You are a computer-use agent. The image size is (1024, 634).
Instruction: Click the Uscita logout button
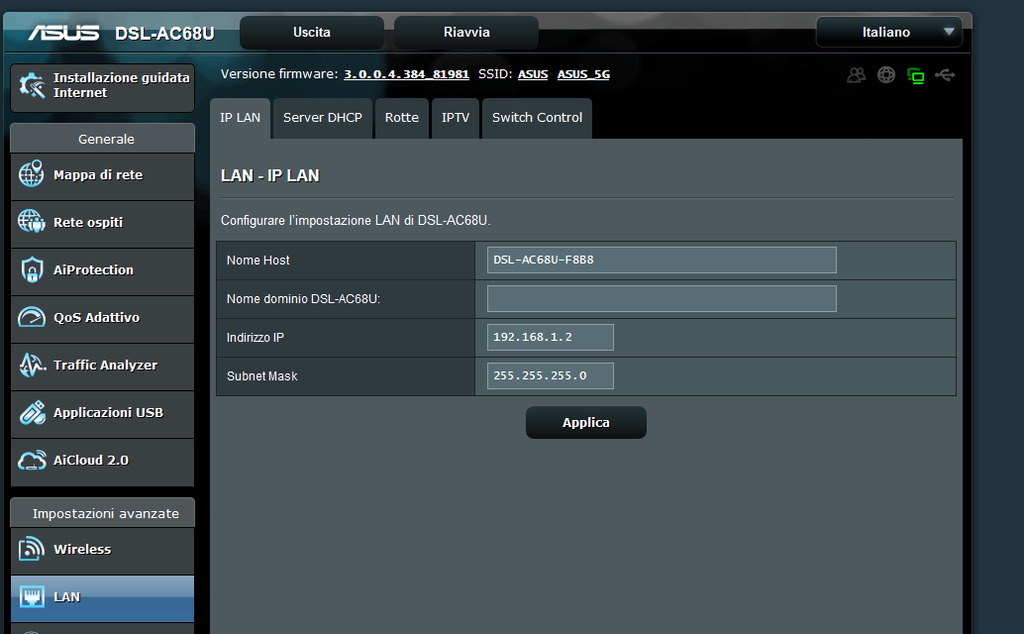tap(312, 32)
